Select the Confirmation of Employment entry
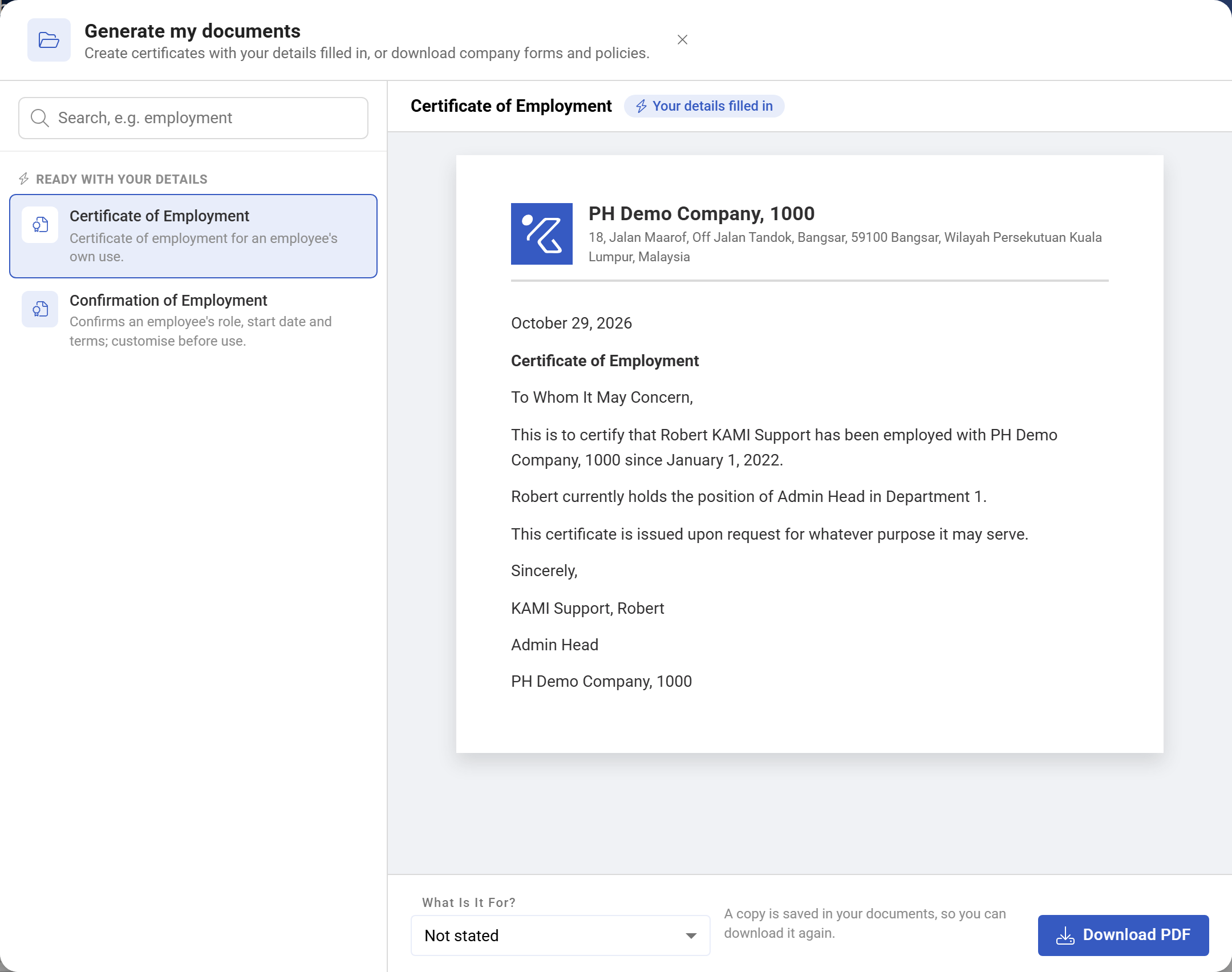This screenshot has width=1232, height=972. [x=193, y=320]
